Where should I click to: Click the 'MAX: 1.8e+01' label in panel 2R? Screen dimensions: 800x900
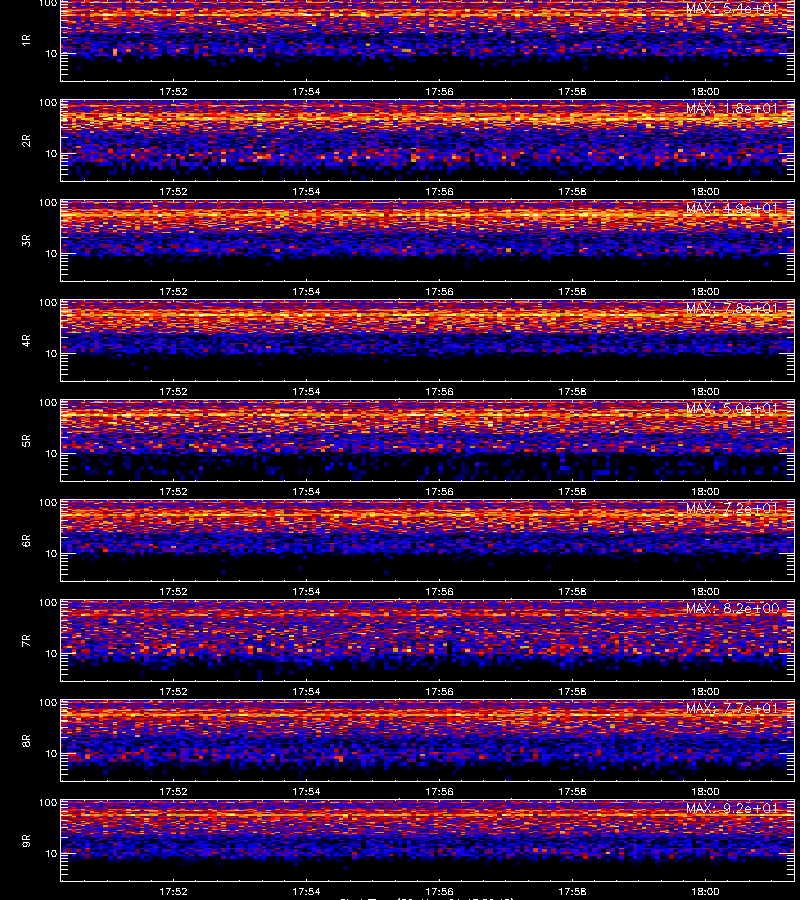[x=732, y=108]
